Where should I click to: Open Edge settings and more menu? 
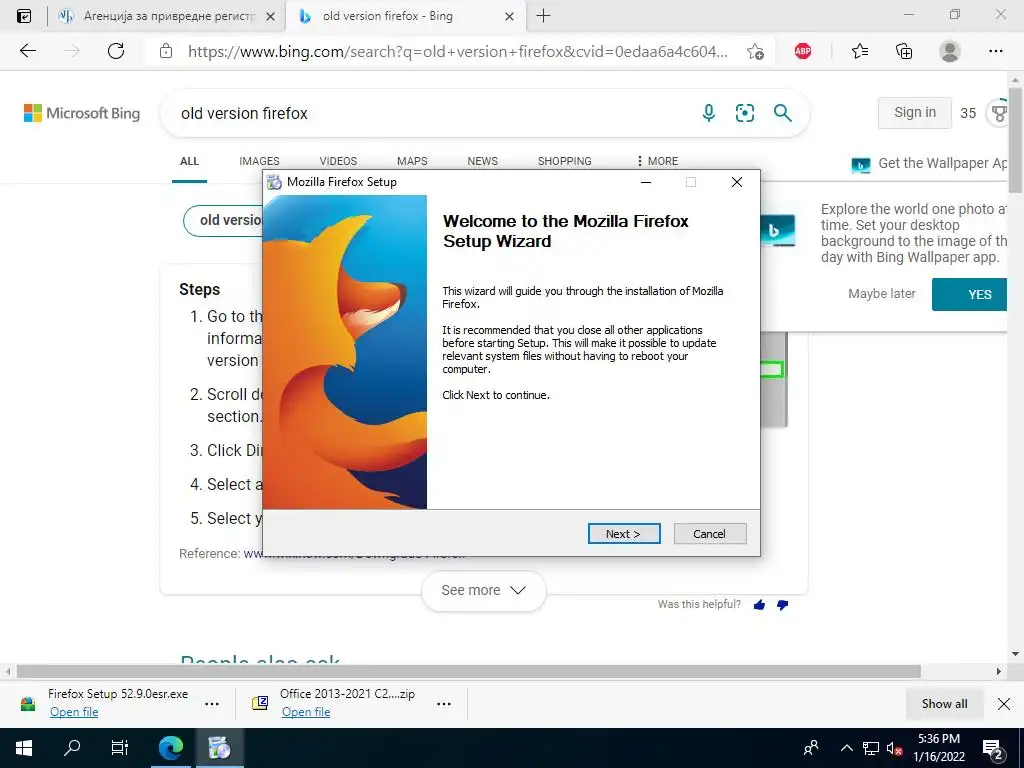[x=995, y=51]
